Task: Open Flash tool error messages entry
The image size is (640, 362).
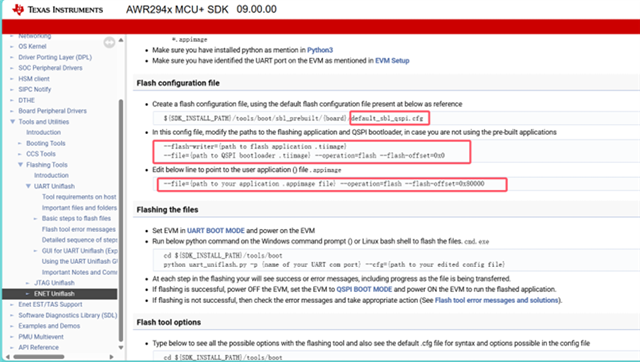Action: [79, 229]
